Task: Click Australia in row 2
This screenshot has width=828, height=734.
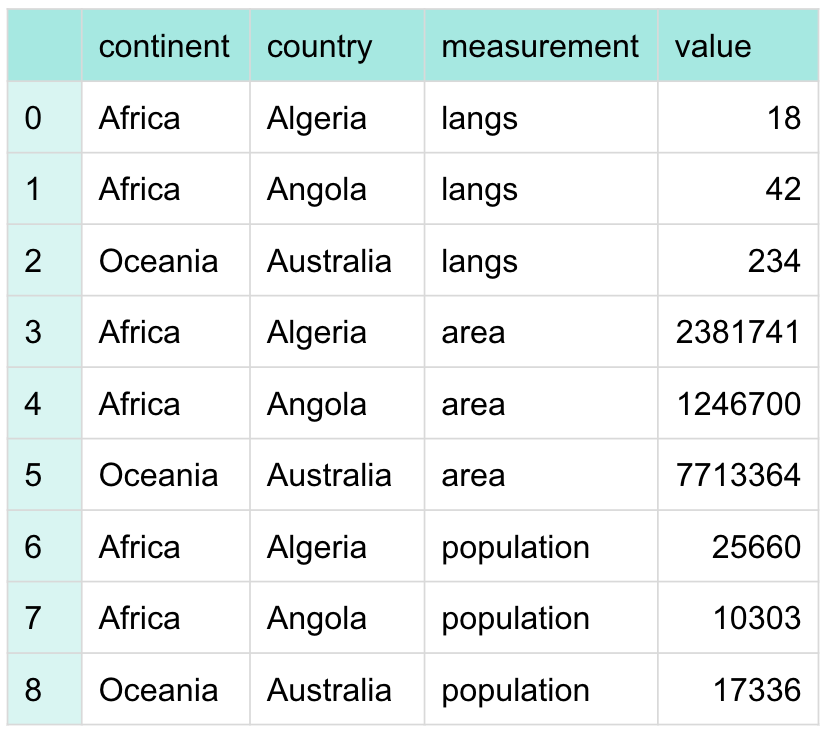Action: (x=329, y=261)
